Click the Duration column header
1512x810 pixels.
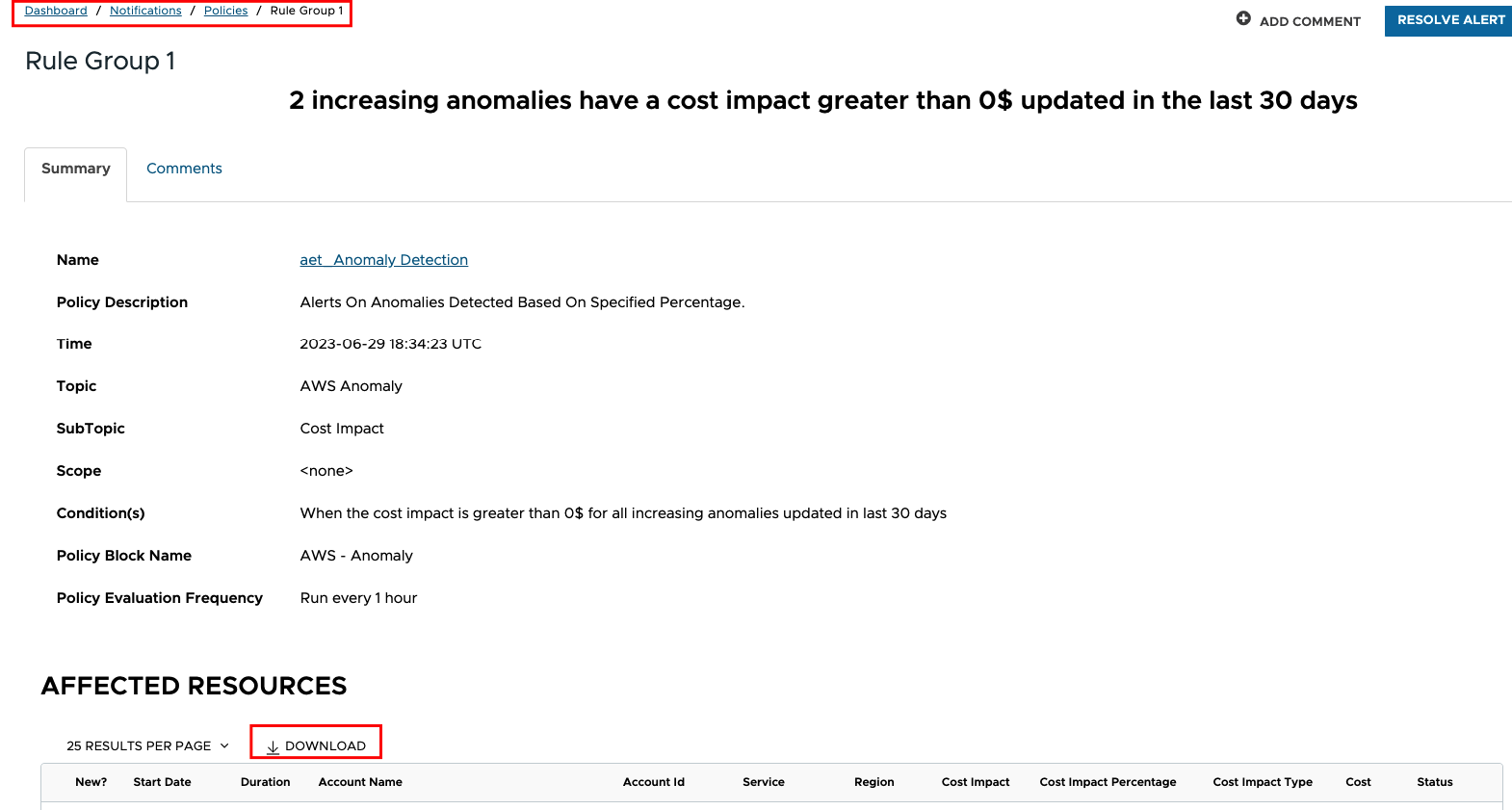point(265,782)
